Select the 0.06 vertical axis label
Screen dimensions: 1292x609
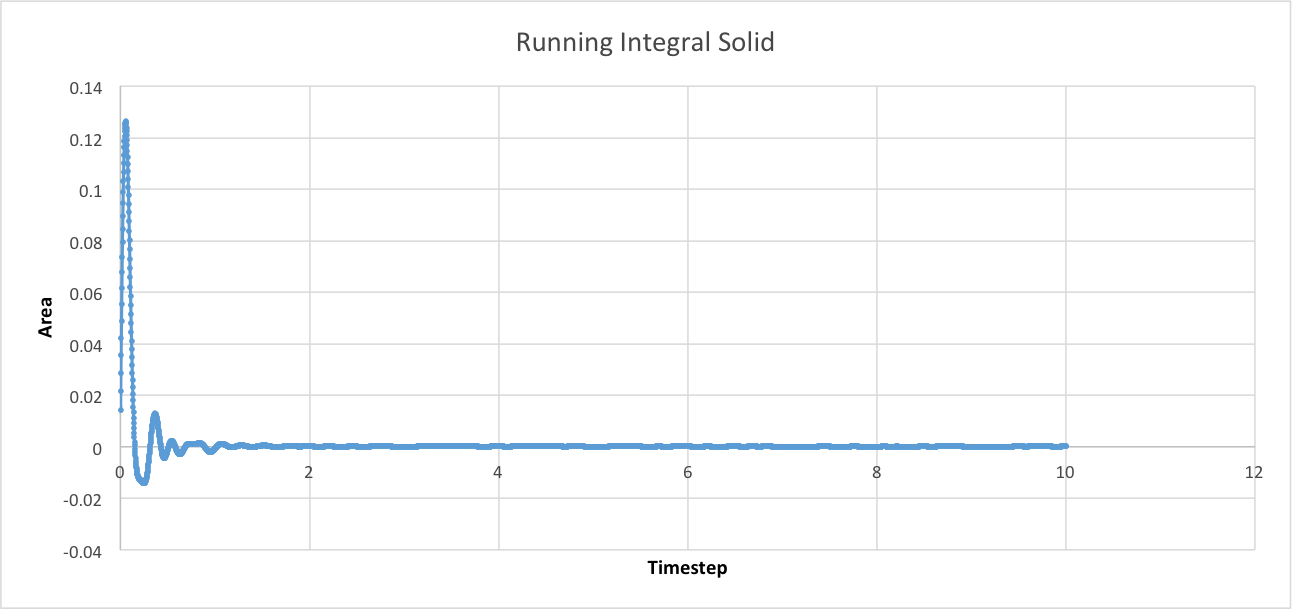[x=86, y=294]
